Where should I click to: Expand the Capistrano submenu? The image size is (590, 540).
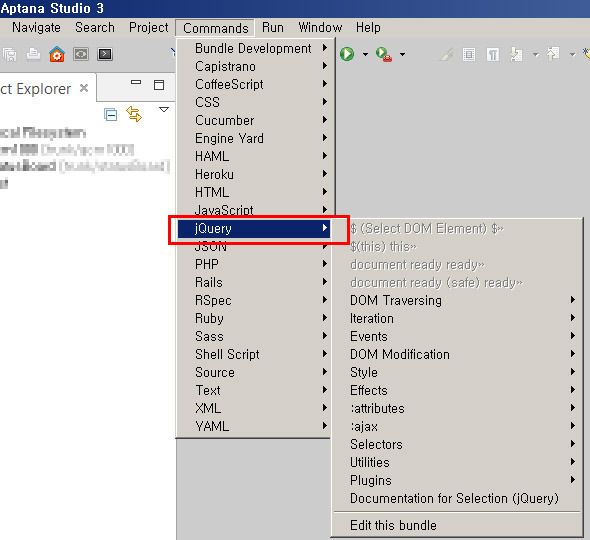coord(254,66)
